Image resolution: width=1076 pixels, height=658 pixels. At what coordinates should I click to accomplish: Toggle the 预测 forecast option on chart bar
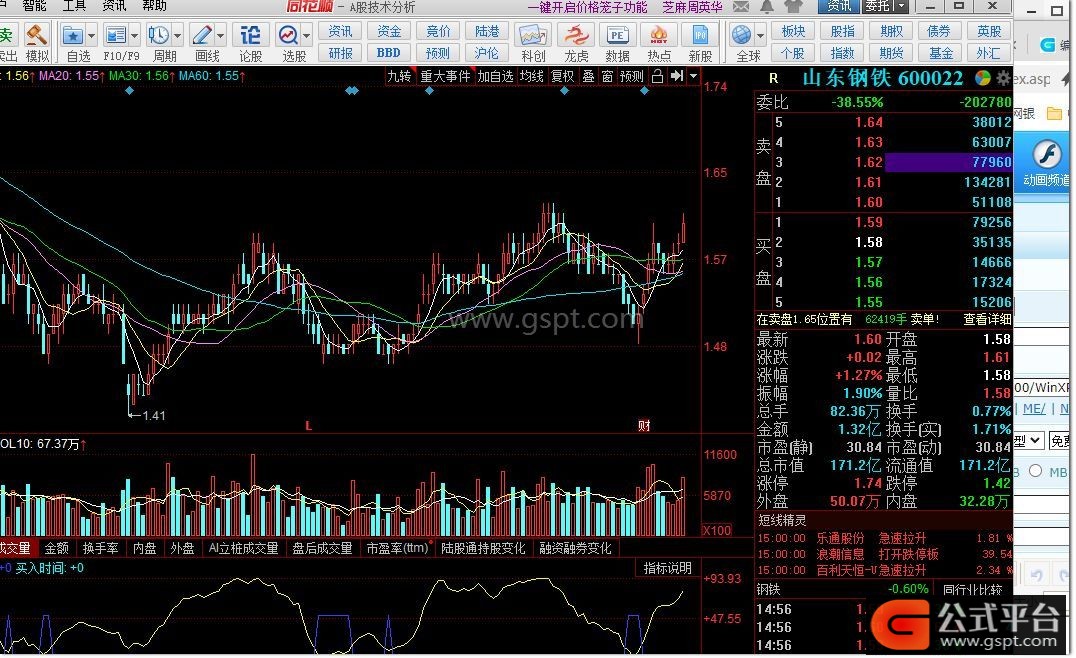click(631, 76)
